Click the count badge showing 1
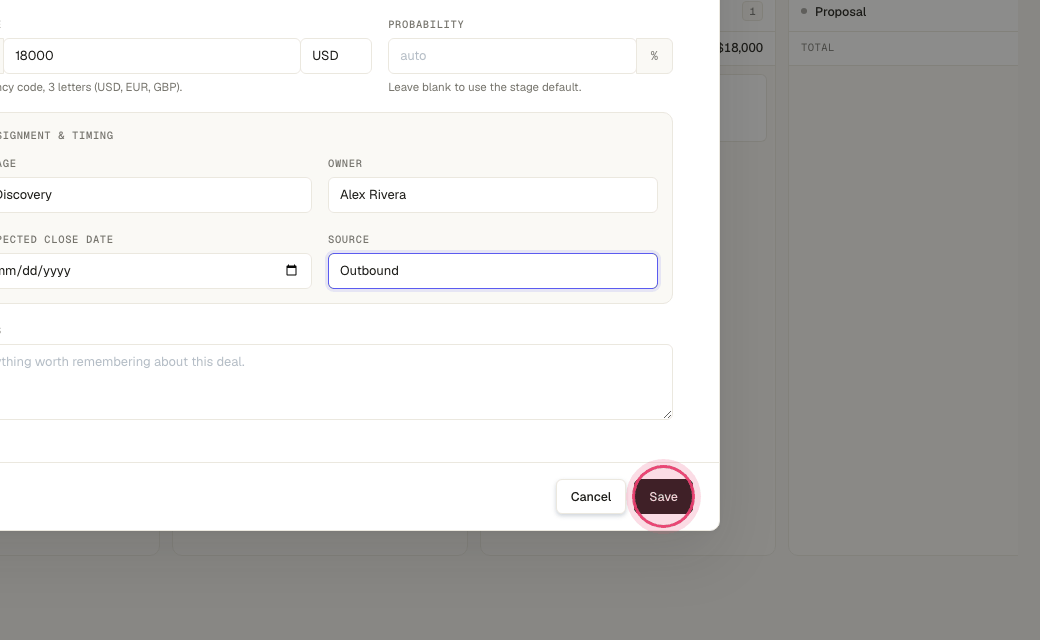 752,11
